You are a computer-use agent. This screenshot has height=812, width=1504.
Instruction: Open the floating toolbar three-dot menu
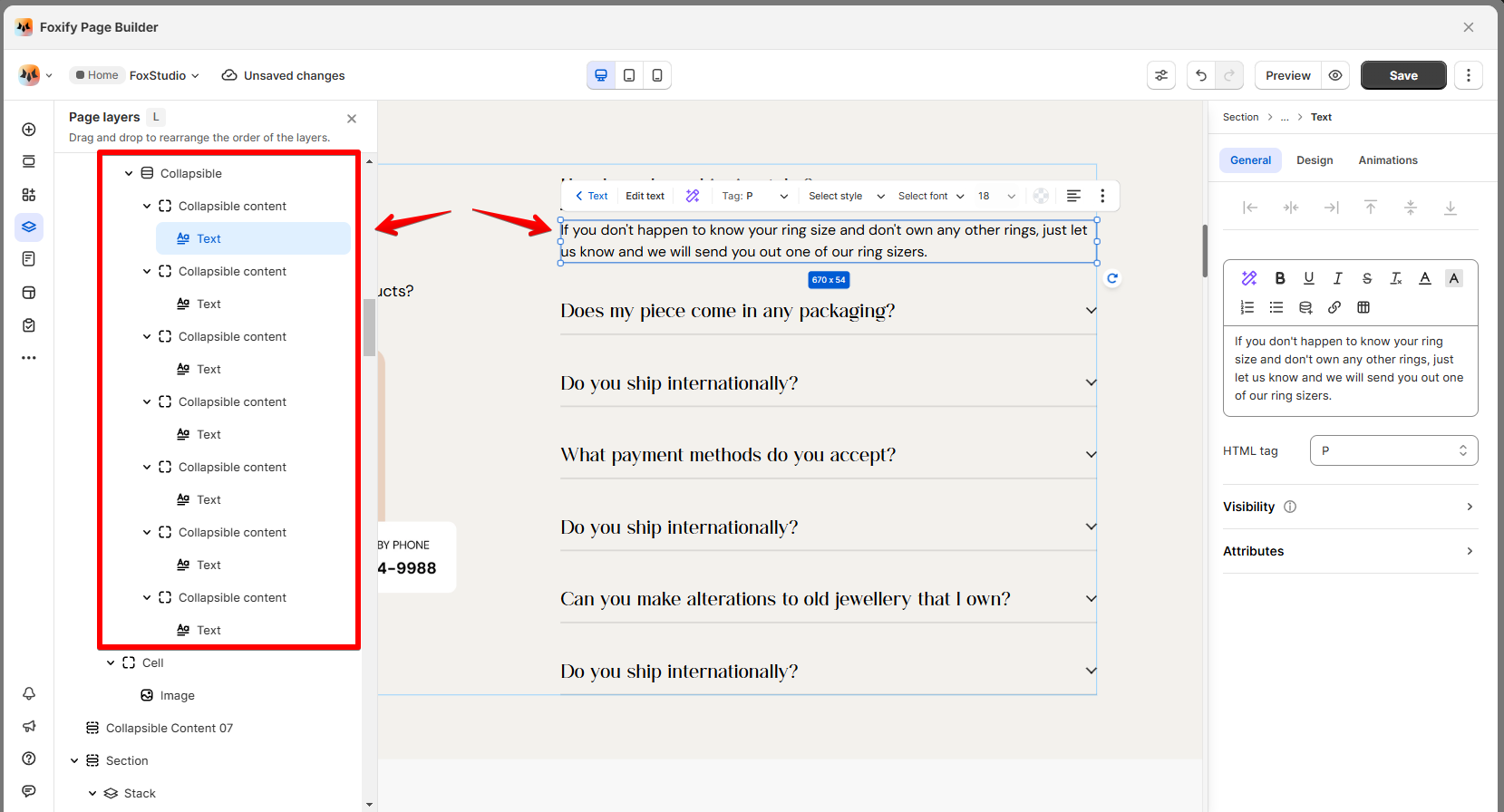1102,196
